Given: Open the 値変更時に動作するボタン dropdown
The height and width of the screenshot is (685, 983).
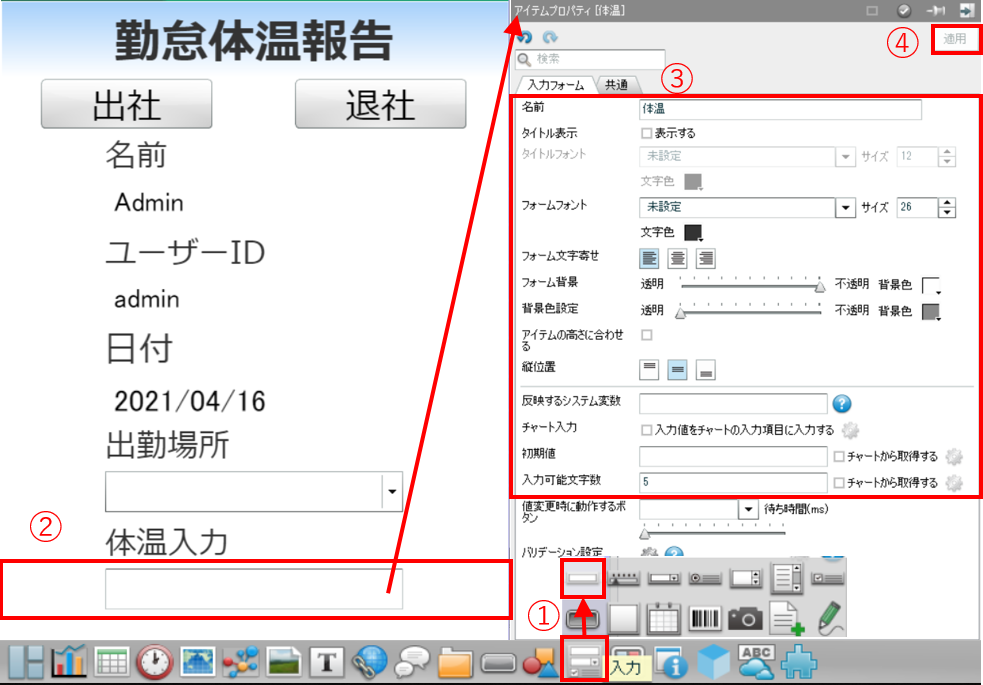Looking at the screenshot, I should pyautogui.click(x=748, y=509).
